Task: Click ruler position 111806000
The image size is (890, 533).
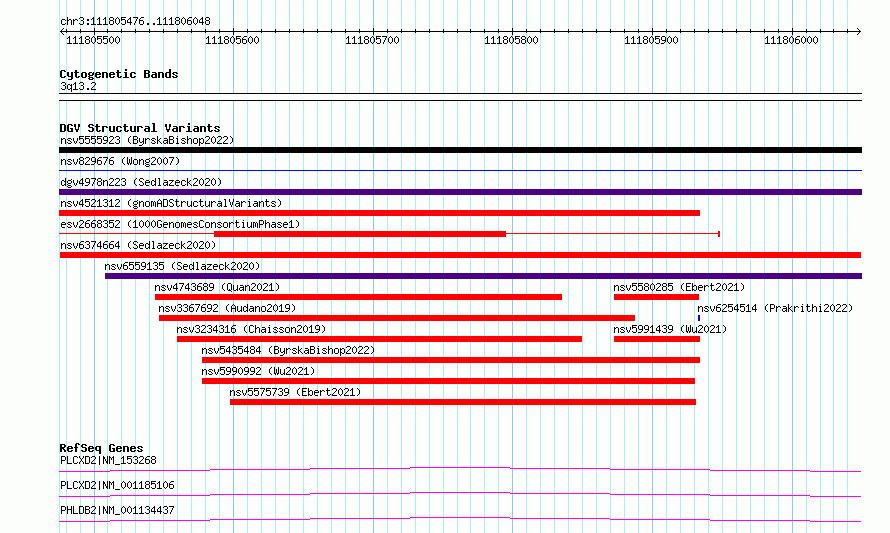Action: click(x=791, y=40)
